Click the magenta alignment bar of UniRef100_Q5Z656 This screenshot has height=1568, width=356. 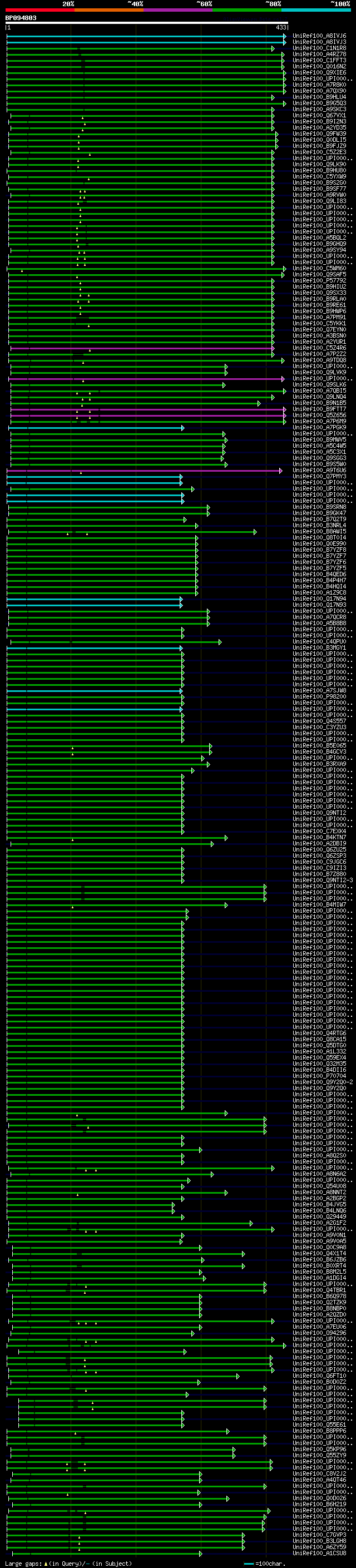point(149,416)
